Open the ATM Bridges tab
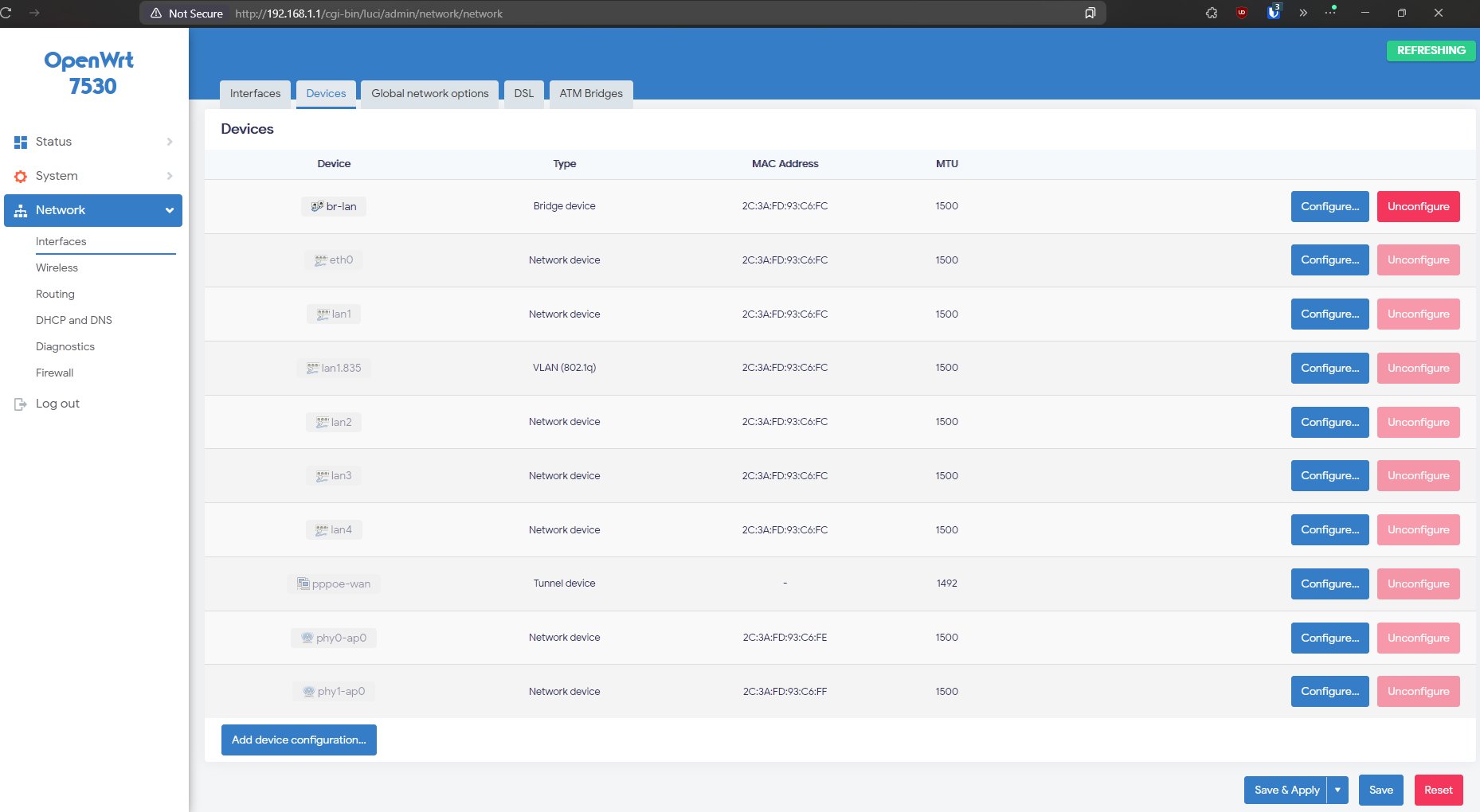The width and height of the screenshot is (1480, 812). [591, 93]
